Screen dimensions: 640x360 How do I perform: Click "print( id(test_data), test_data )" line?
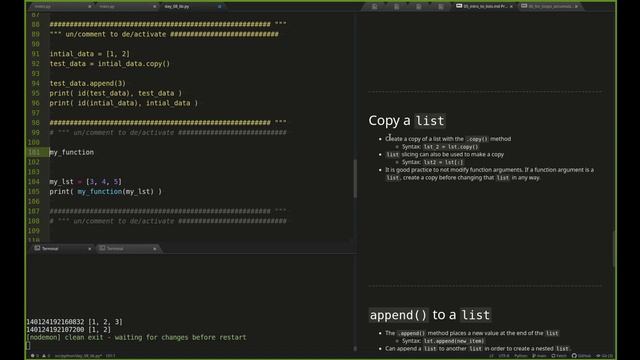click(116, 93)
